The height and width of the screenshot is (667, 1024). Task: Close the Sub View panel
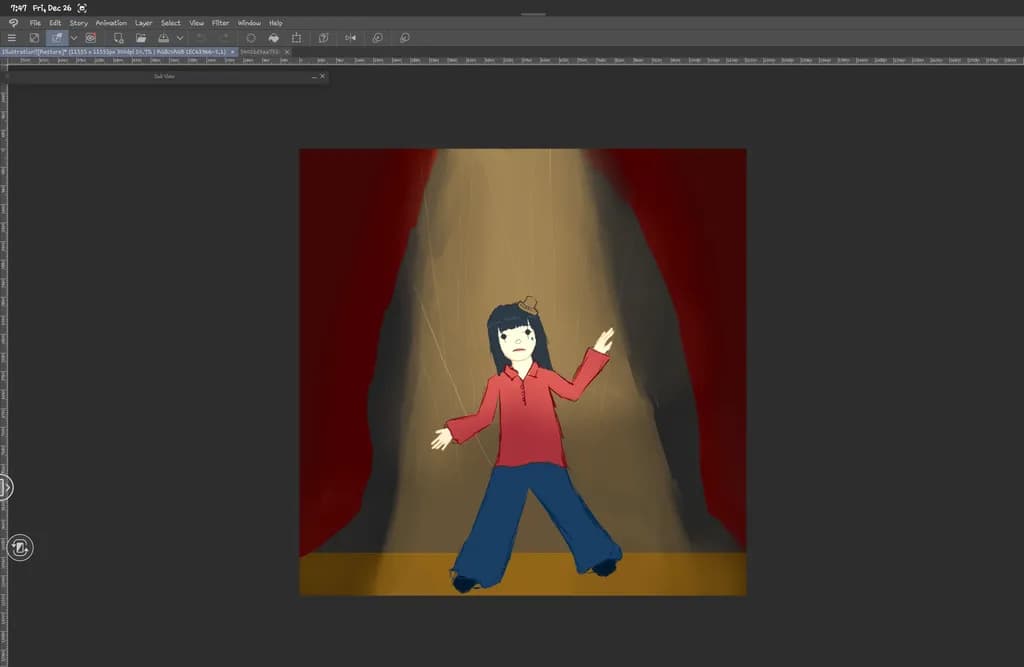322,76
